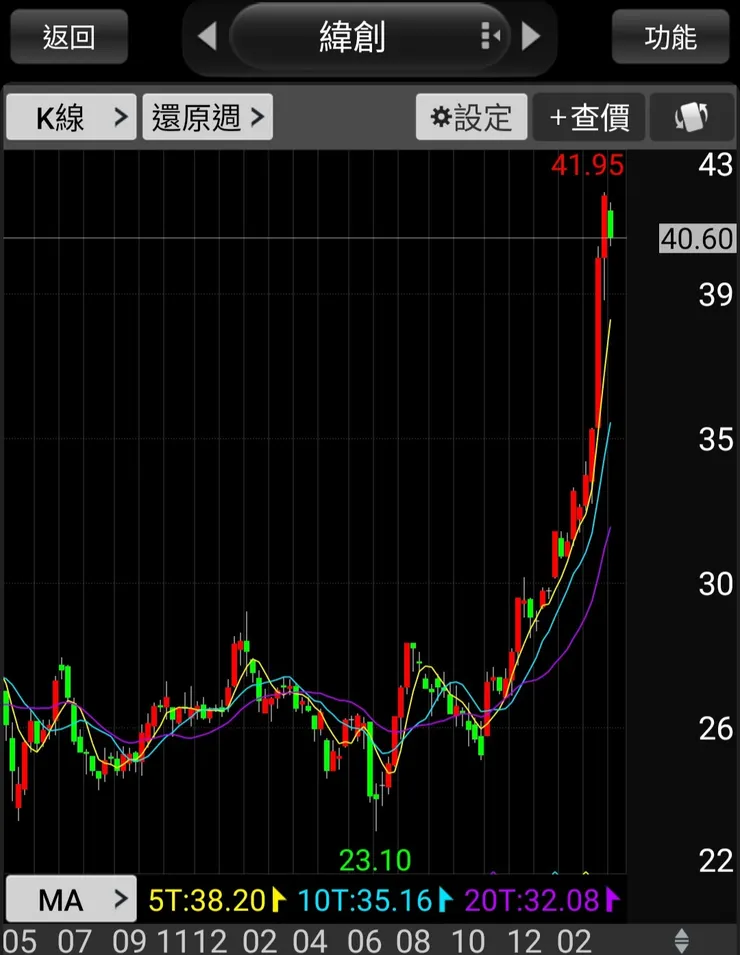The height and width of the screenshot is (955, 740).
Task: Click the 43 price axis label
Action: pyautogui.click(x=716, y=165)
